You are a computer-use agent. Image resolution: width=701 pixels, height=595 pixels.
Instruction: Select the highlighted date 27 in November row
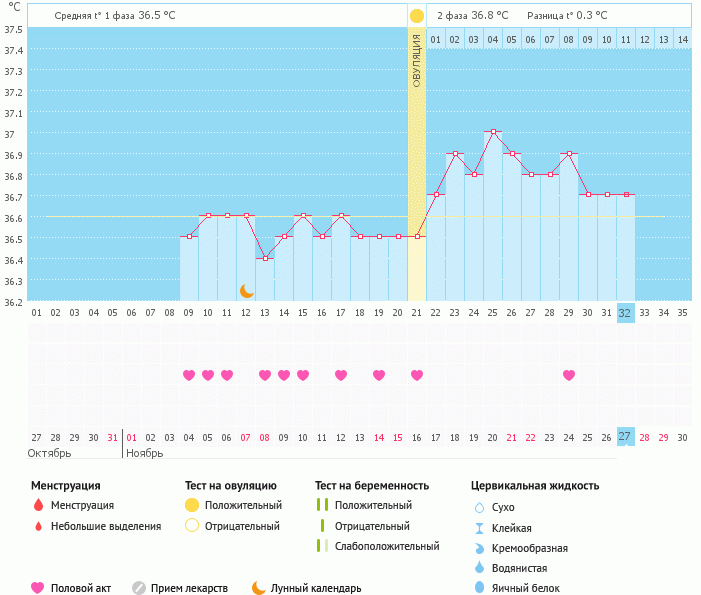(625, 438)
